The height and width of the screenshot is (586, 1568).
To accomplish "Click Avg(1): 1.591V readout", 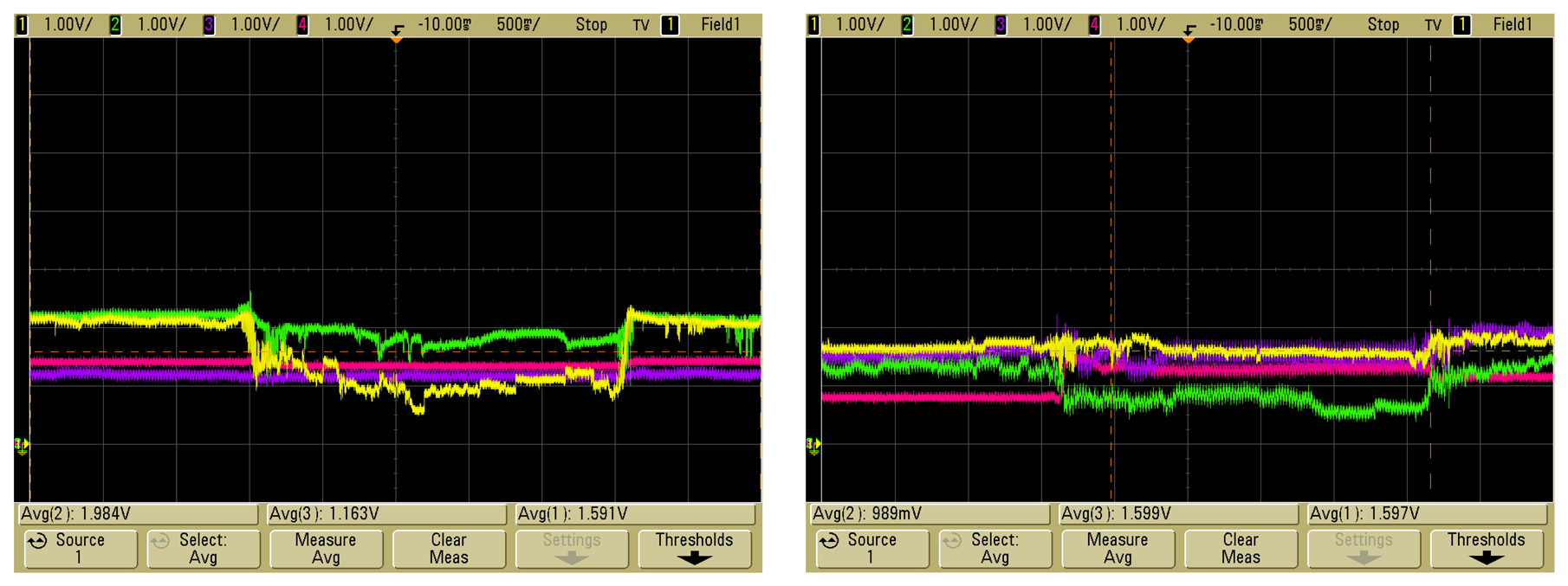I will coord(635,514).
